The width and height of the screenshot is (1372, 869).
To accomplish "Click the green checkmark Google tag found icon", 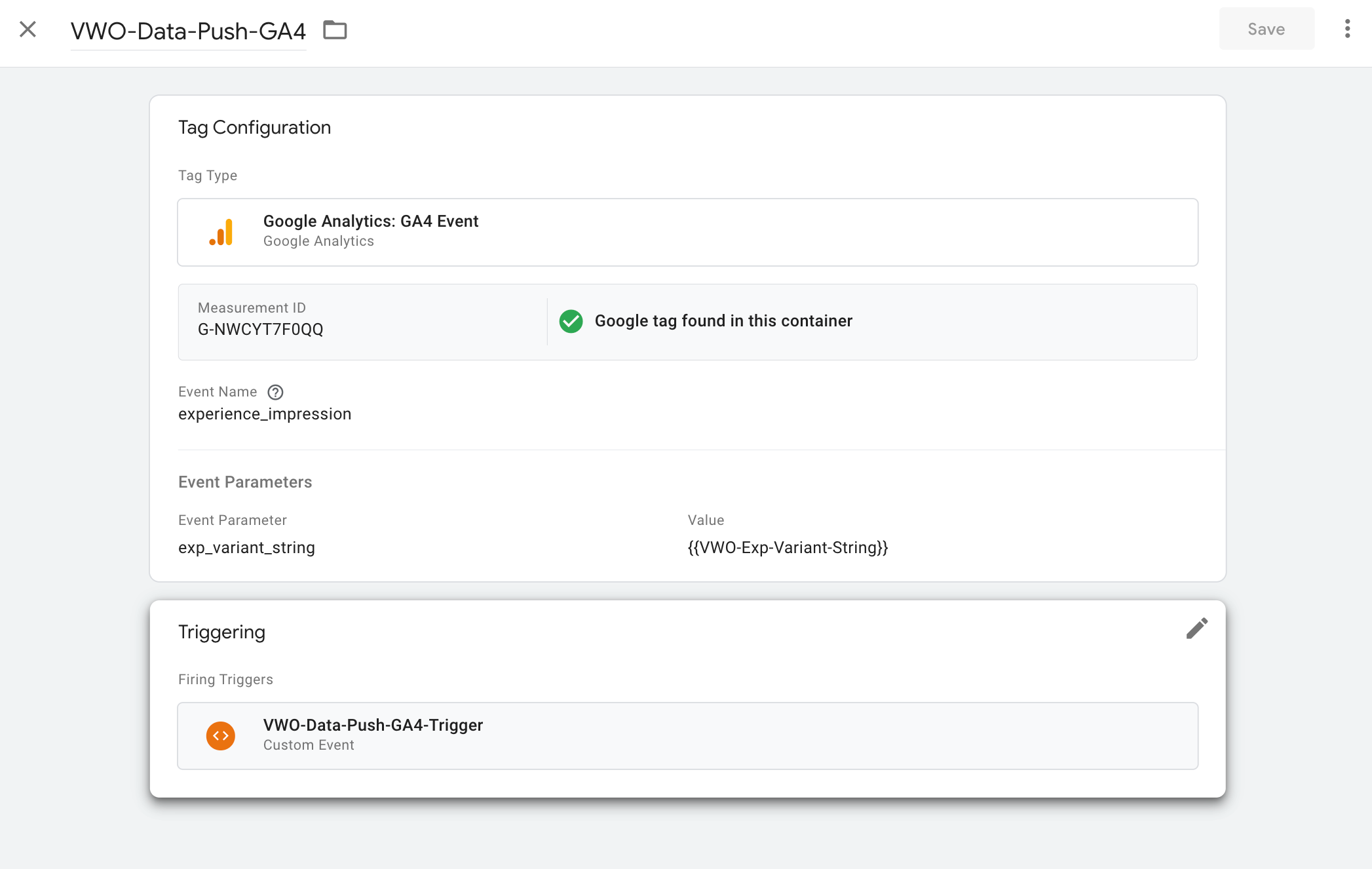I will pyautogui.click(x=571, y=321).
